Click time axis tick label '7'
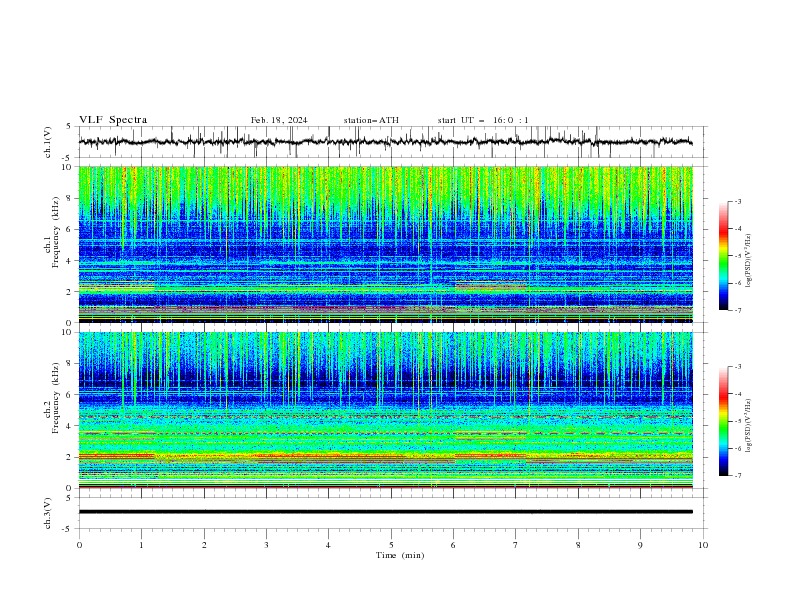The image size is (792, 612). [x=516, y=545]
